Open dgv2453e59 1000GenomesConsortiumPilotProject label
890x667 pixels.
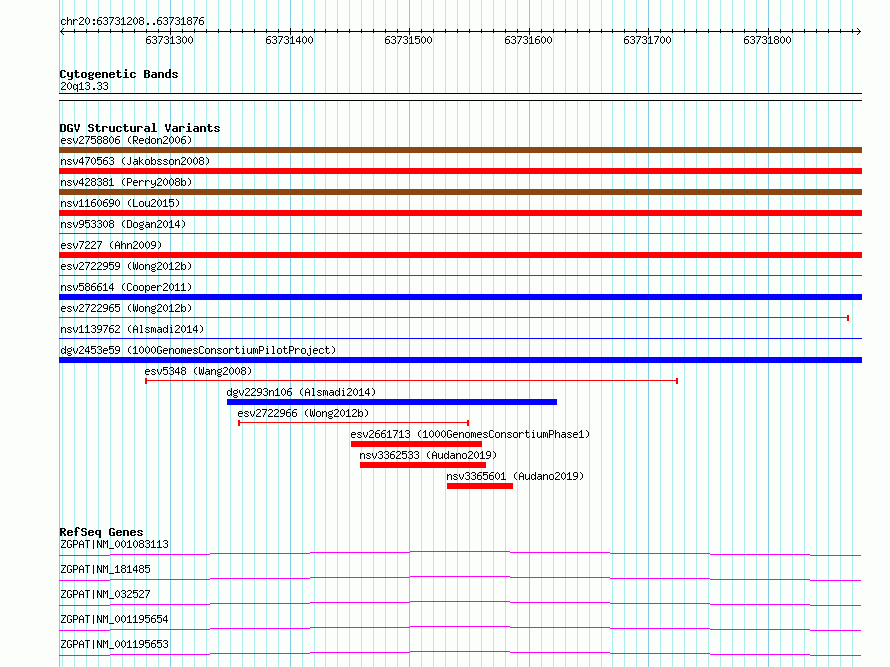198,350
